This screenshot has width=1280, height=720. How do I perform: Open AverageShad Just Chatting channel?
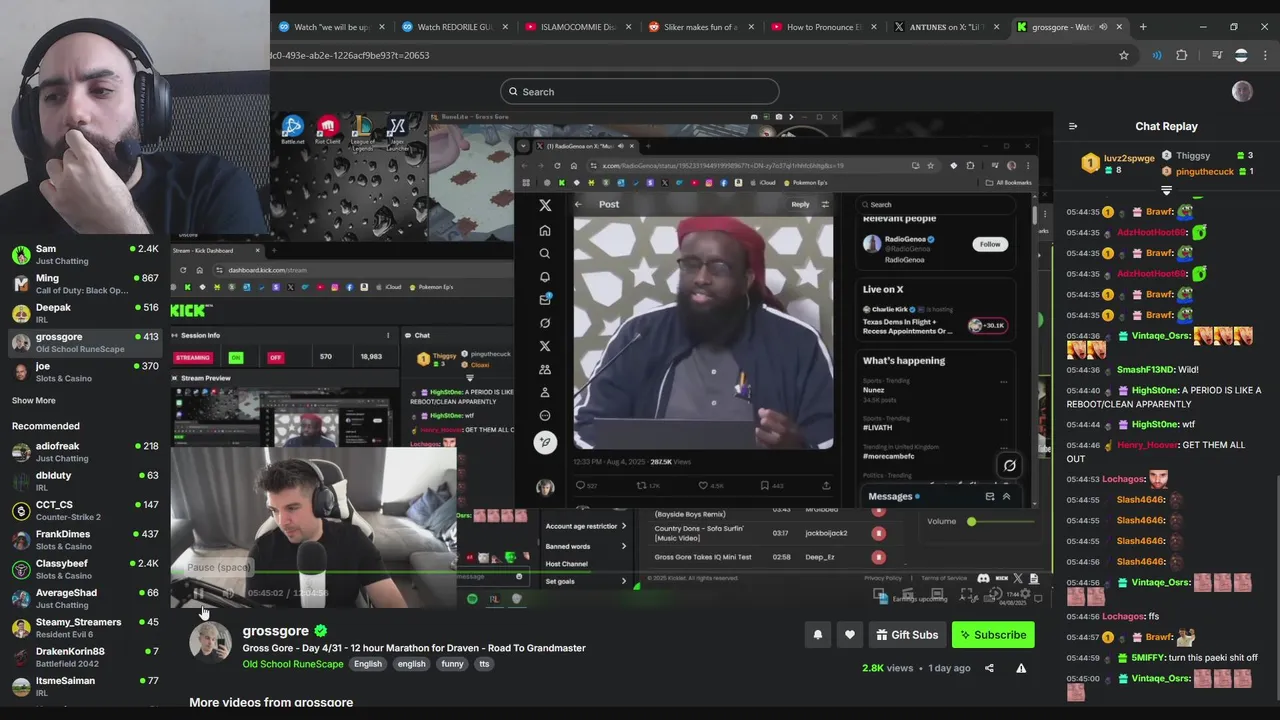click(x=85, y=598)
